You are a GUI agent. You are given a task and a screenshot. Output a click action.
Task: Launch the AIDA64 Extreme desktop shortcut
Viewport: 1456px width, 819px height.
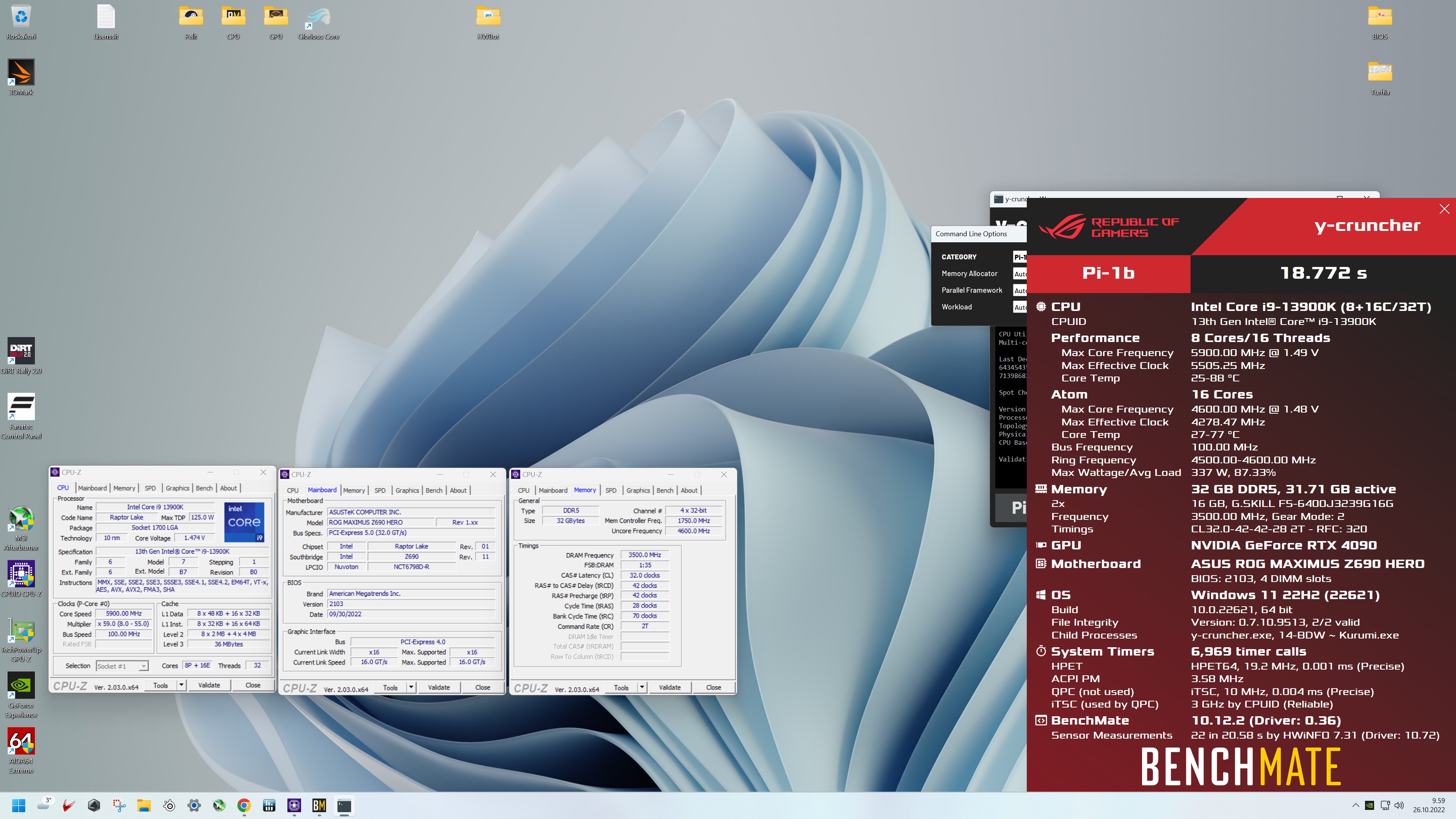tap(21, 751)
